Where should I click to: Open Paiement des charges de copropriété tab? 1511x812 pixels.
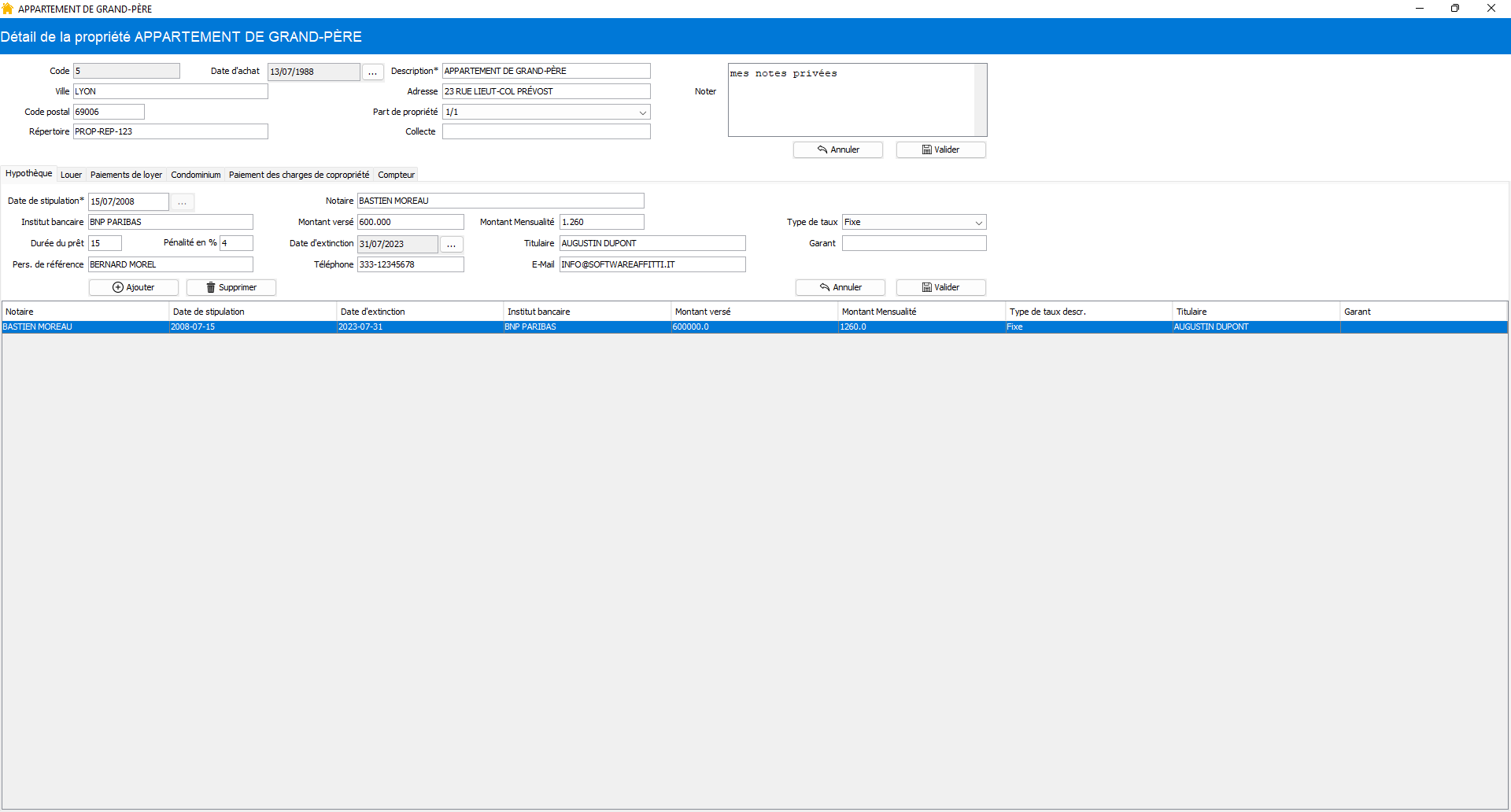299,175
